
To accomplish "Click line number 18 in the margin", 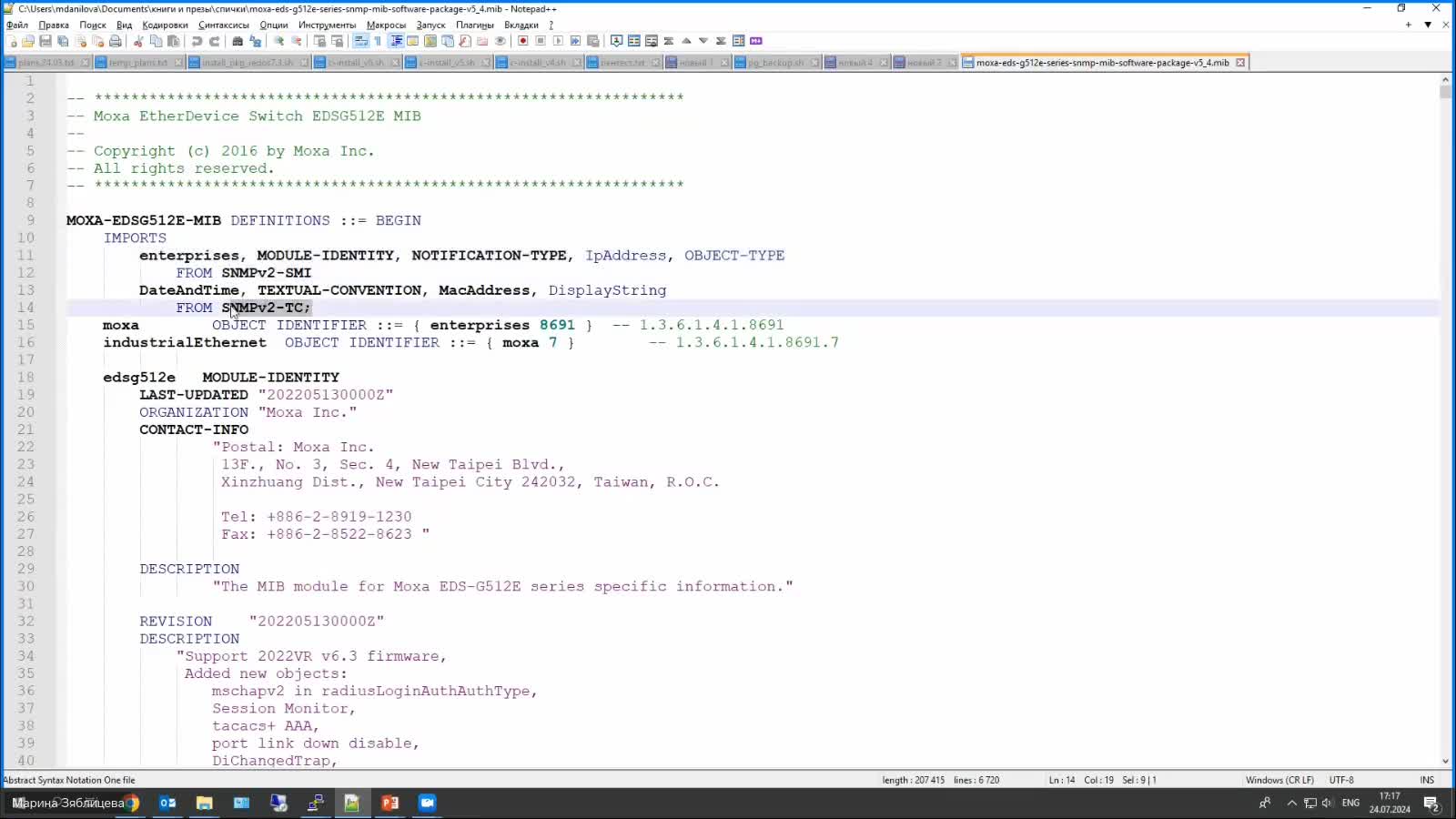I will (x=25, y=377).
